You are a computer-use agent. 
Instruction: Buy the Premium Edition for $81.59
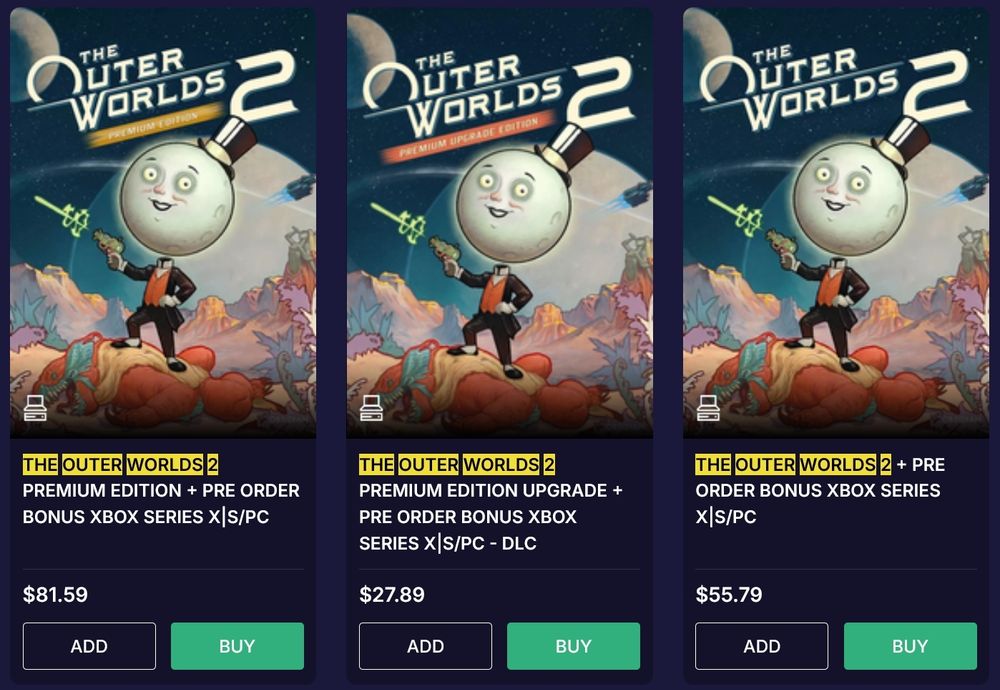[x=237, y=646]
